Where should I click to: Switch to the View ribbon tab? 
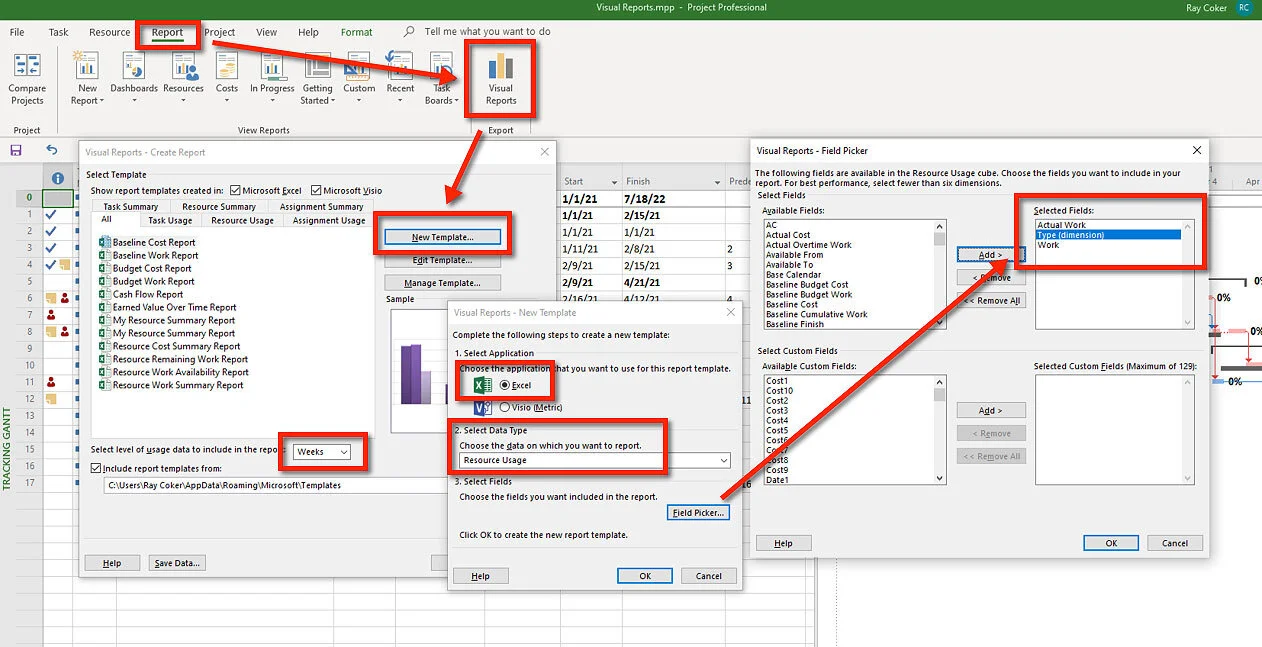coord(267,32)
